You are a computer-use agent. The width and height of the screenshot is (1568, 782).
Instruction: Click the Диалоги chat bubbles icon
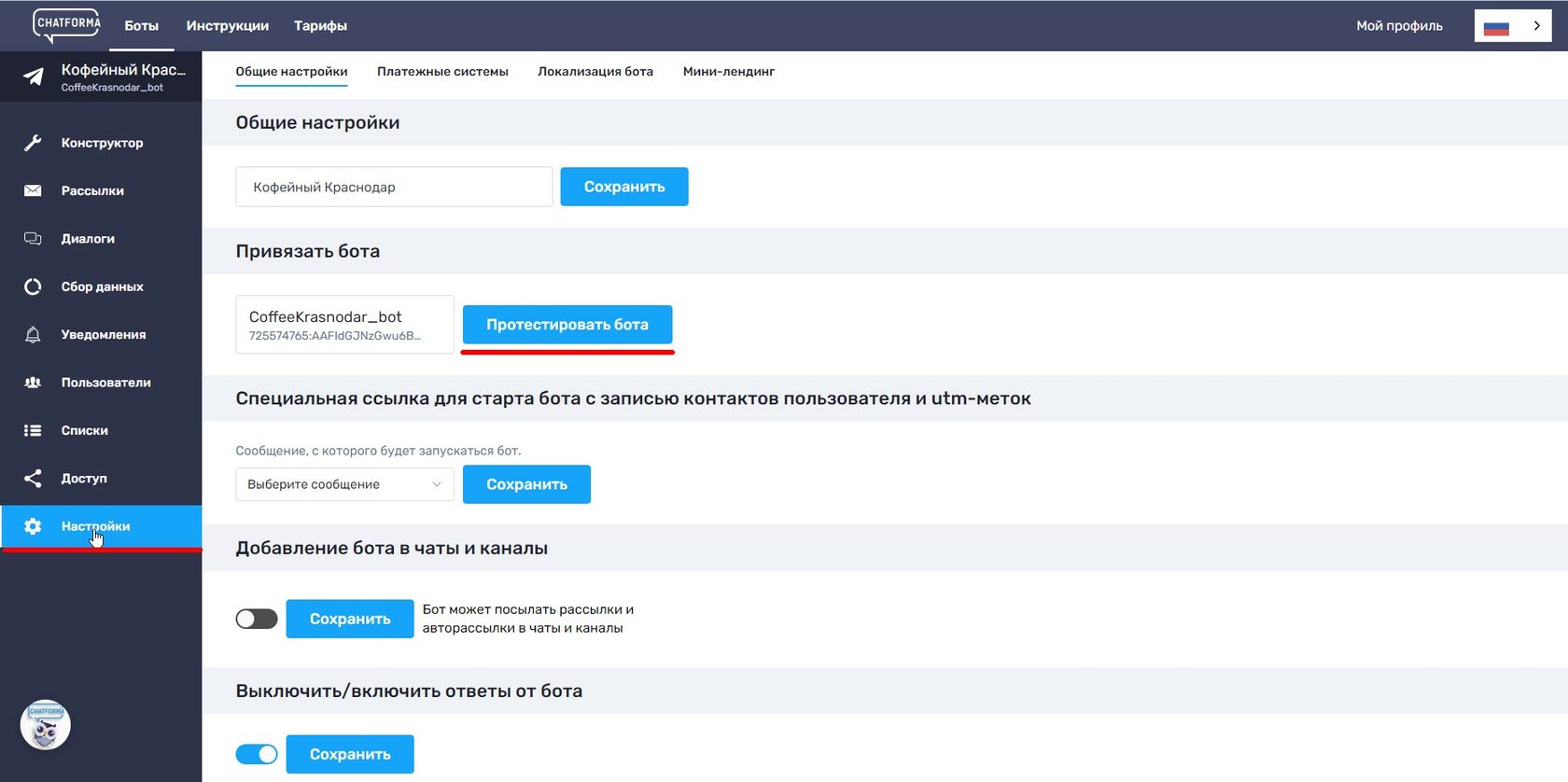(33, 239)
